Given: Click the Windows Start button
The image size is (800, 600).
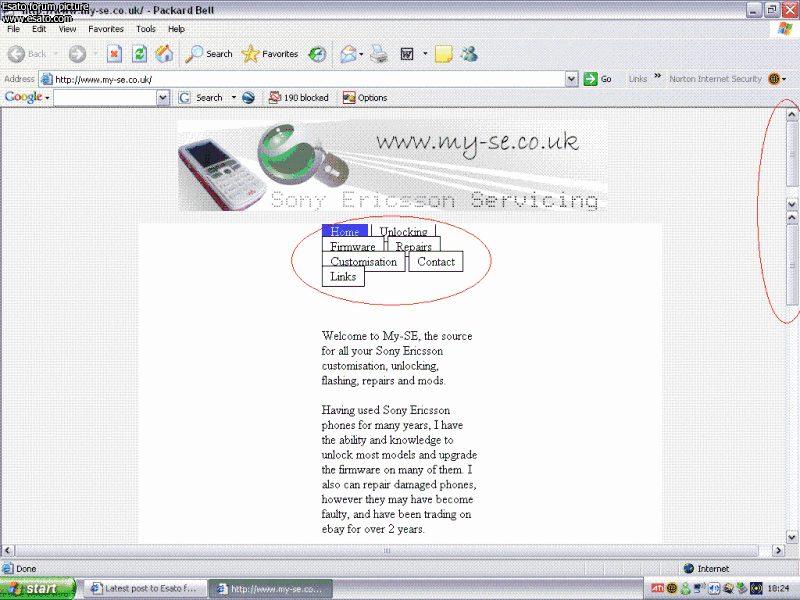Looking at the screenshot, I should 37,589.
